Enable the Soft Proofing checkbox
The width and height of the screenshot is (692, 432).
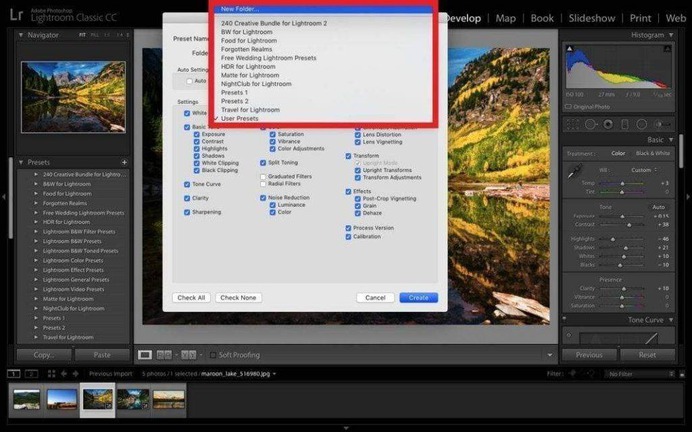[213, 355]
